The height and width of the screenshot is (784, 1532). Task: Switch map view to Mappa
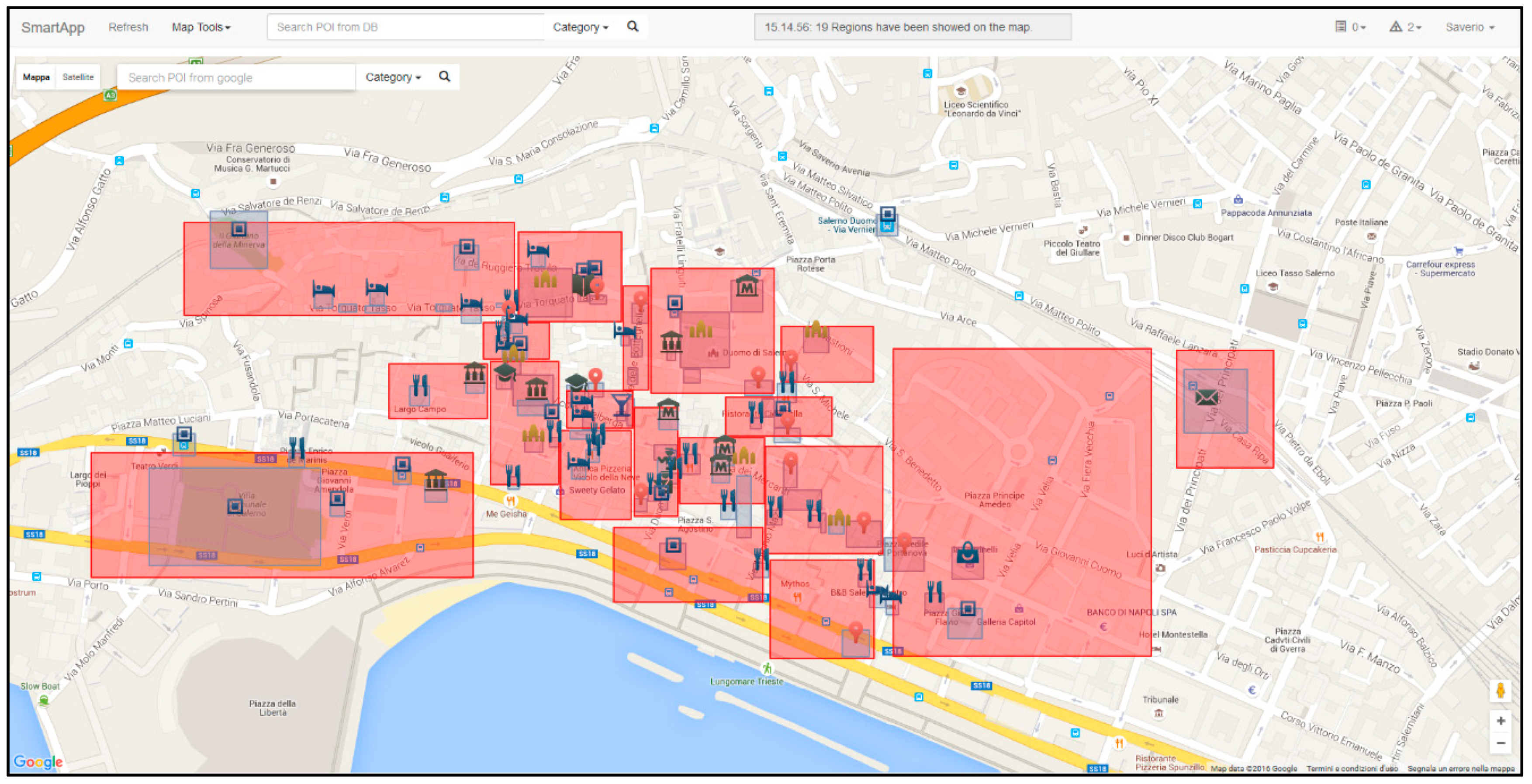coord(36,77)
